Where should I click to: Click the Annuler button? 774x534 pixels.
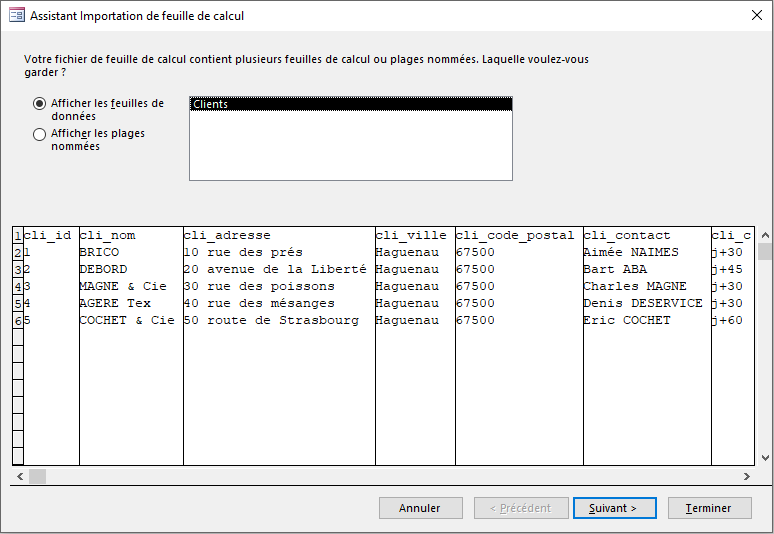pyautogui.click(x=420, y=508)
